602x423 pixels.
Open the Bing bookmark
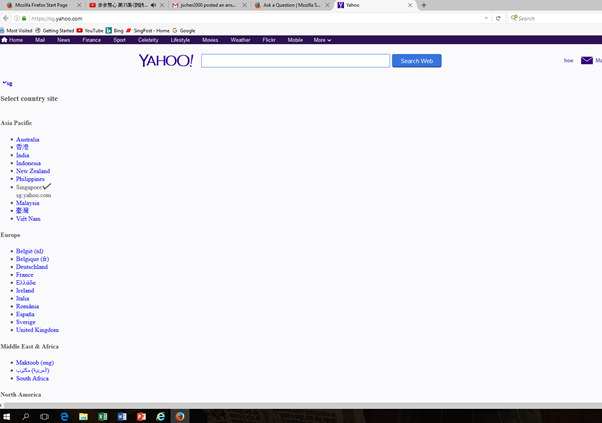114,30
